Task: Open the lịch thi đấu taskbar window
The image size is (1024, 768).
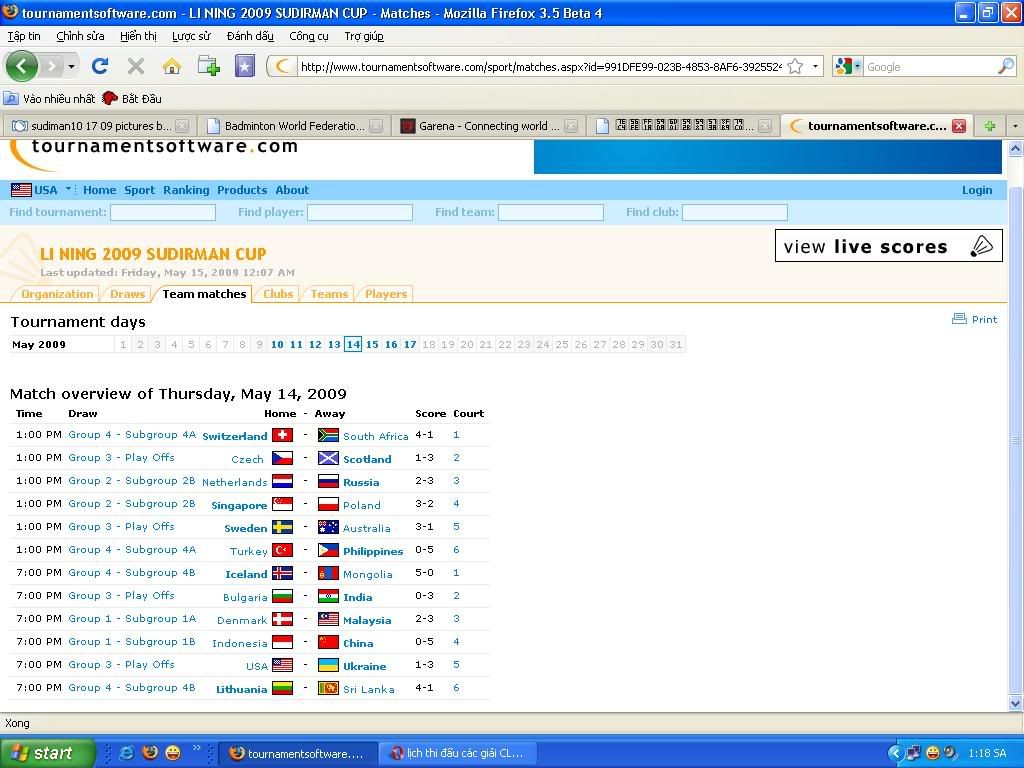Action: [x=457, y=753]
